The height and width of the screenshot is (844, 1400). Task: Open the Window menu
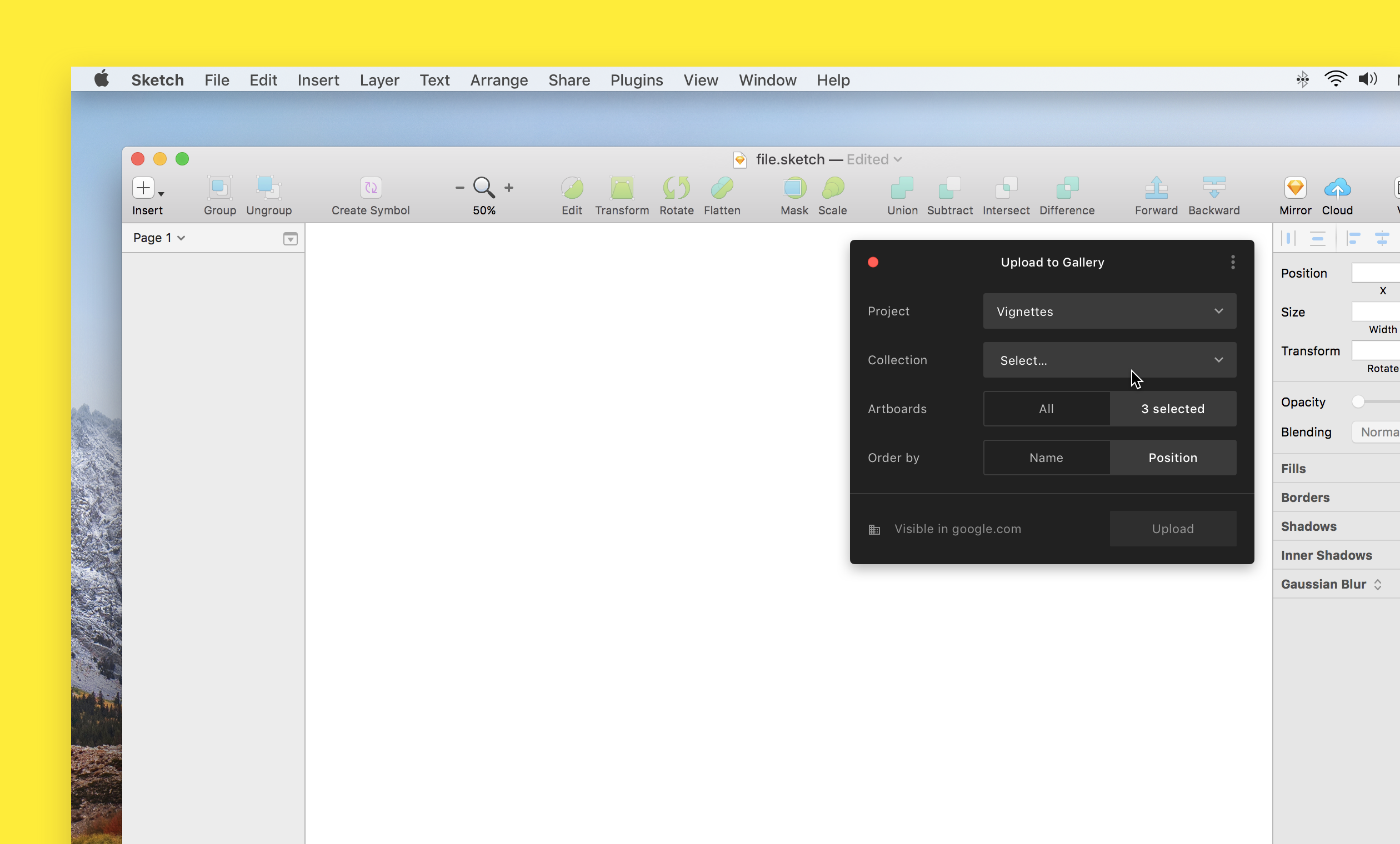click(x=767, y=79)
